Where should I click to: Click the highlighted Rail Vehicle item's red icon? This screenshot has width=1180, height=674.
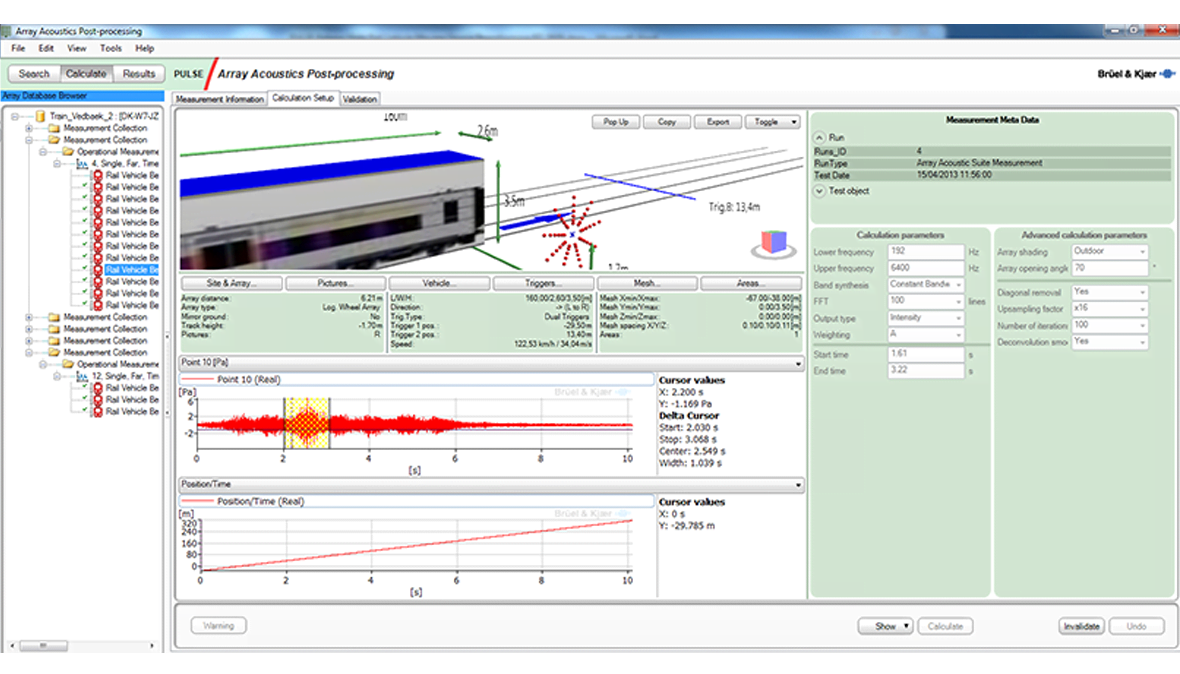[98, 270]
